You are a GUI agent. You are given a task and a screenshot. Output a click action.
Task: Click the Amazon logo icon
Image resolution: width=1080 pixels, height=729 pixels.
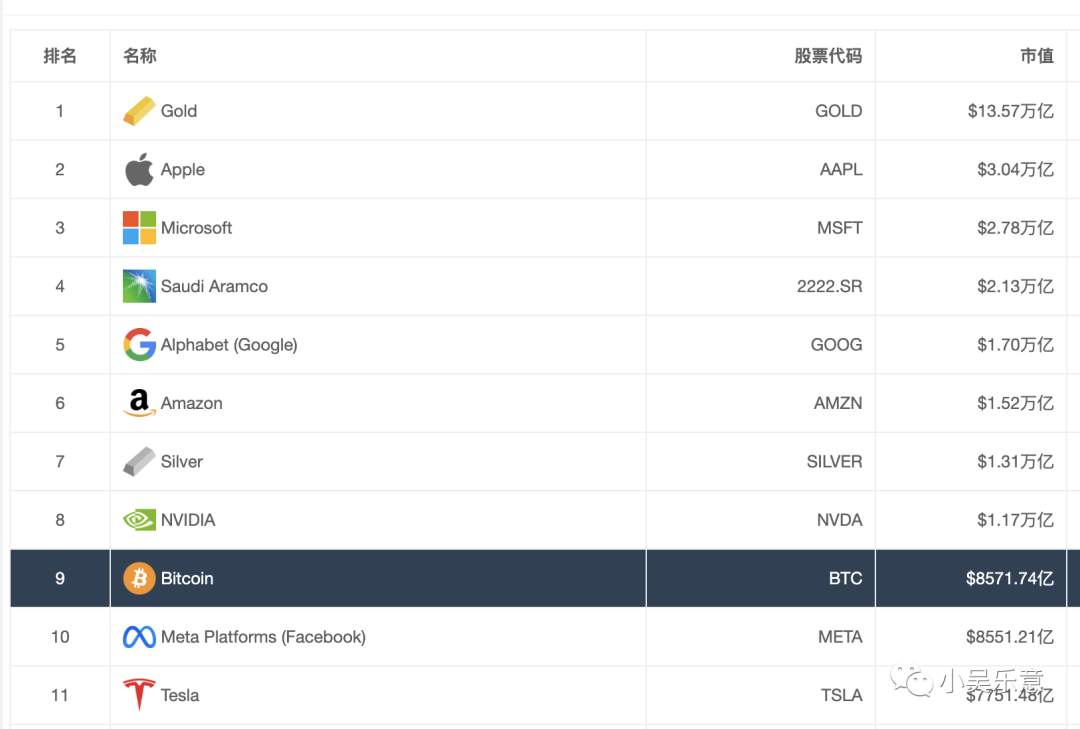click(139, 403)
